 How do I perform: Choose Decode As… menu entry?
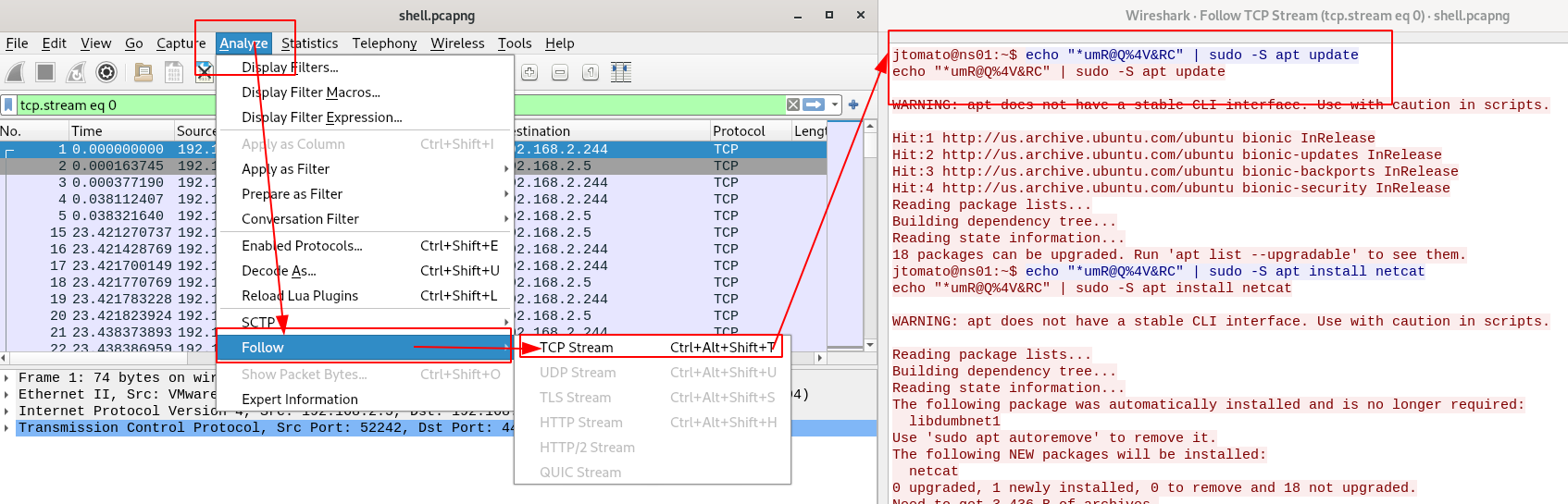(x=365, y=270)
